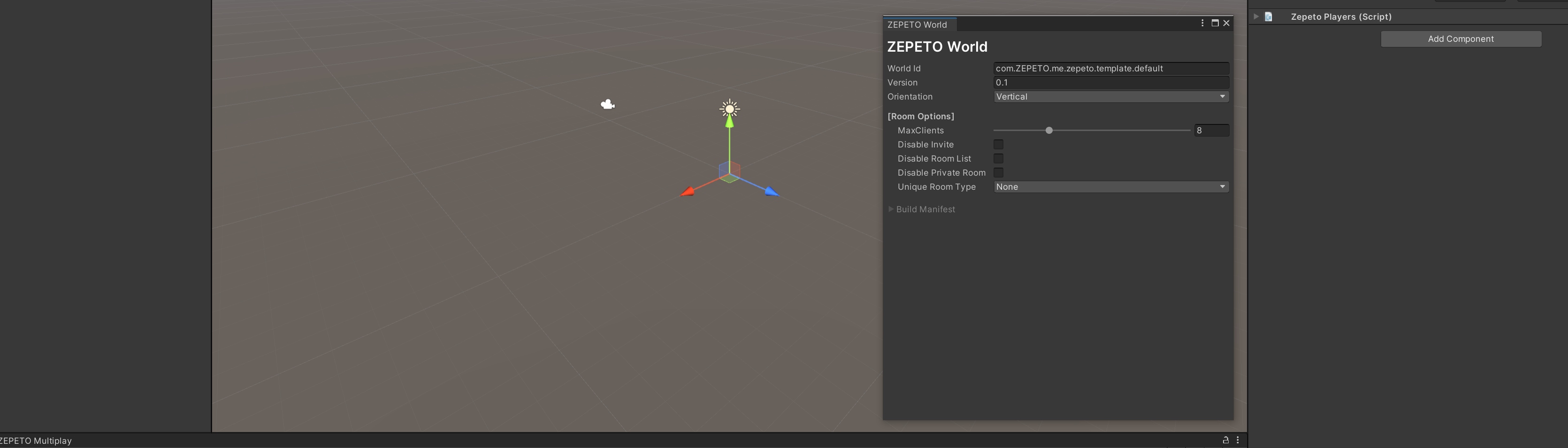This screenshot has height=448, width=1568.
Task: Expand the Build Manifest foldout
Action: [891, 209]
